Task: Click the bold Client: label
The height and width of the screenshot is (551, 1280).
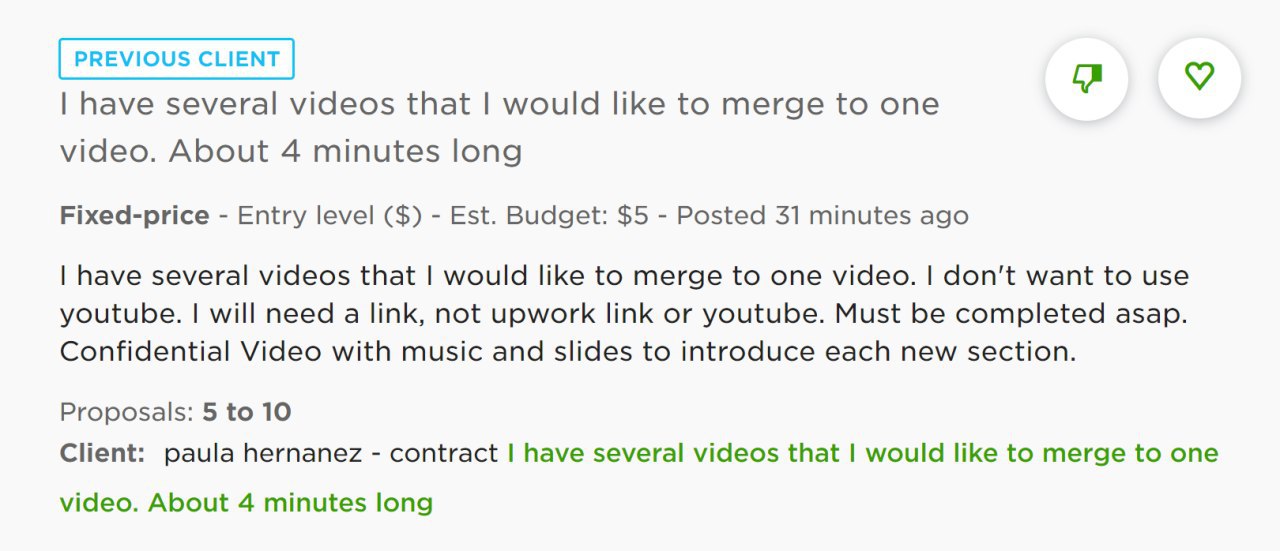Action: [103, 453]
